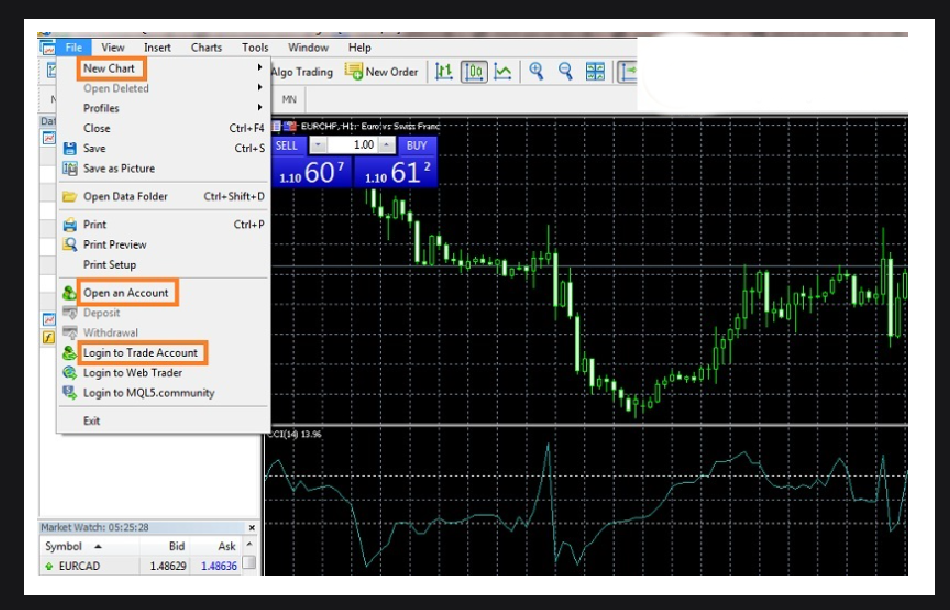Click the Login to MQL5.community icon
The image size is (950, 610).
pyautogui.click(x=70, y=393)
